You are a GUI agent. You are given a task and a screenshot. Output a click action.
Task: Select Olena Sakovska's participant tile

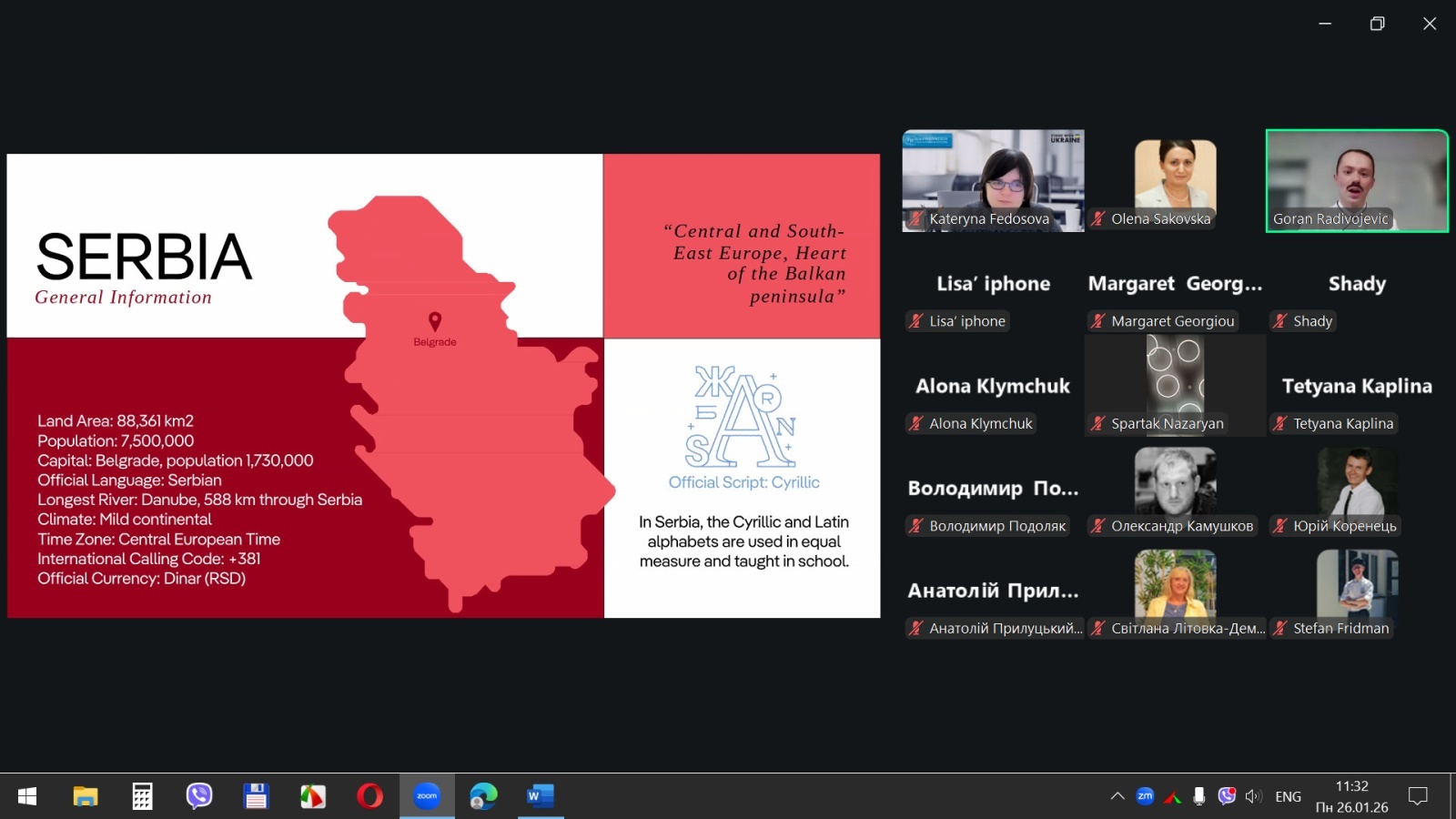point(1175,180)
